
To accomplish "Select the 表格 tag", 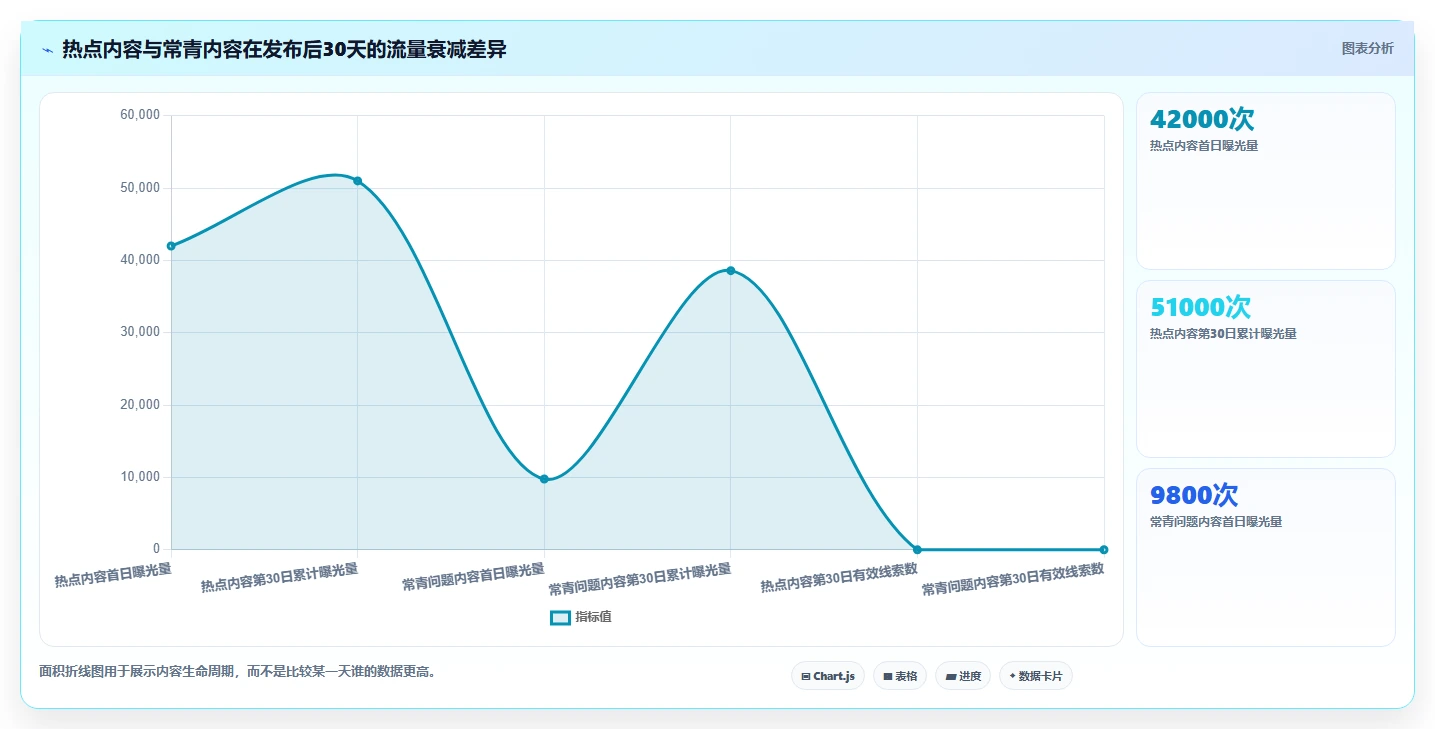I will coord(900,676).
